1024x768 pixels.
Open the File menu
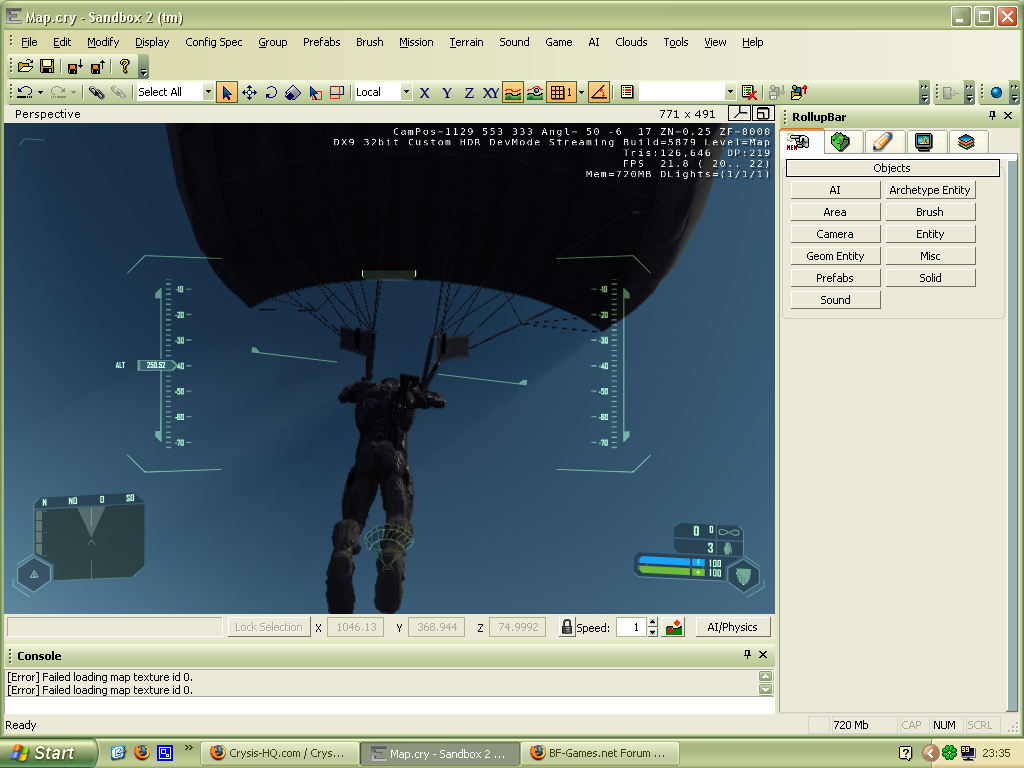pos(29,42)
